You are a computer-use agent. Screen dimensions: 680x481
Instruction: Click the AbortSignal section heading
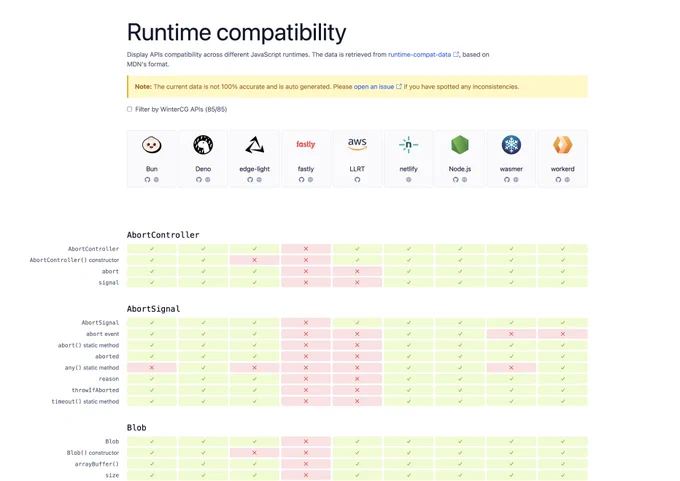pyautogui.click(x=153, y=309)
